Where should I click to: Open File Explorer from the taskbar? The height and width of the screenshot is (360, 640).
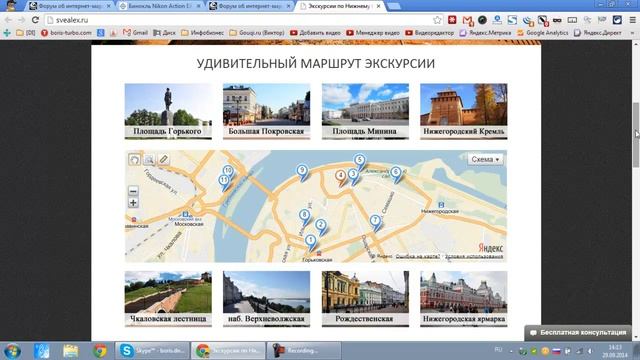(x=71, y=351)
